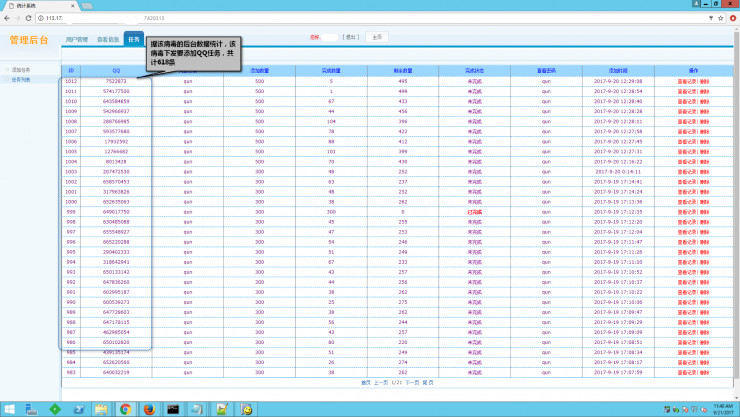Screen dimensions: 740x417
Task: Click the browser back arrow
Action: [6, 18]
